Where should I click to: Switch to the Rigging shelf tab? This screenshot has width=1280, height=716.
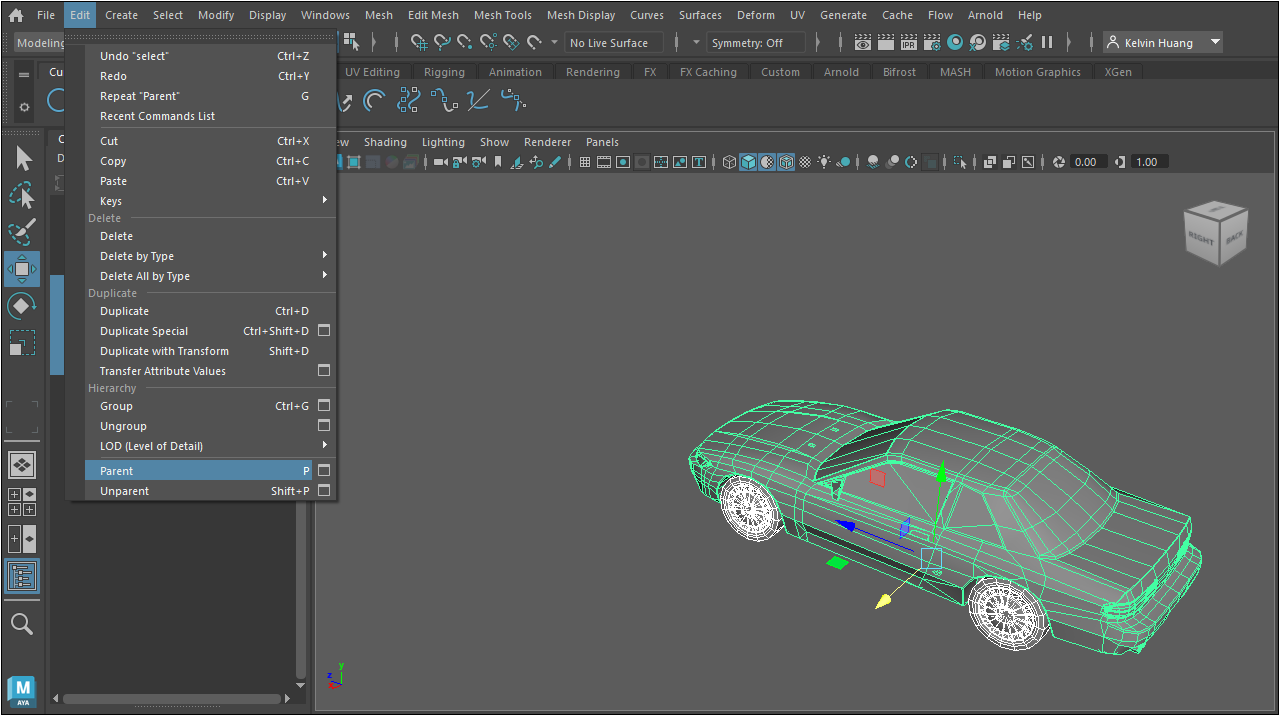coord(444,72)
